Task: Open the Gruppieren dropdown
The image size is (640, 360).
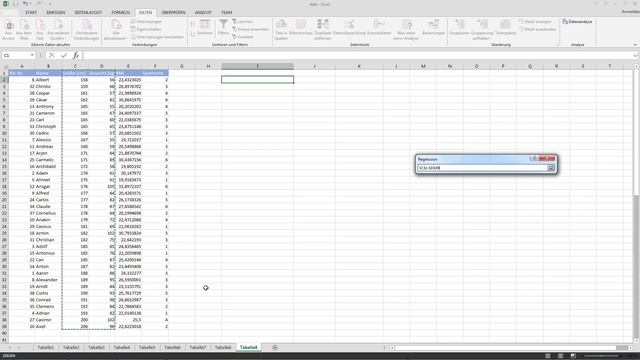Action: click(460, 29)
